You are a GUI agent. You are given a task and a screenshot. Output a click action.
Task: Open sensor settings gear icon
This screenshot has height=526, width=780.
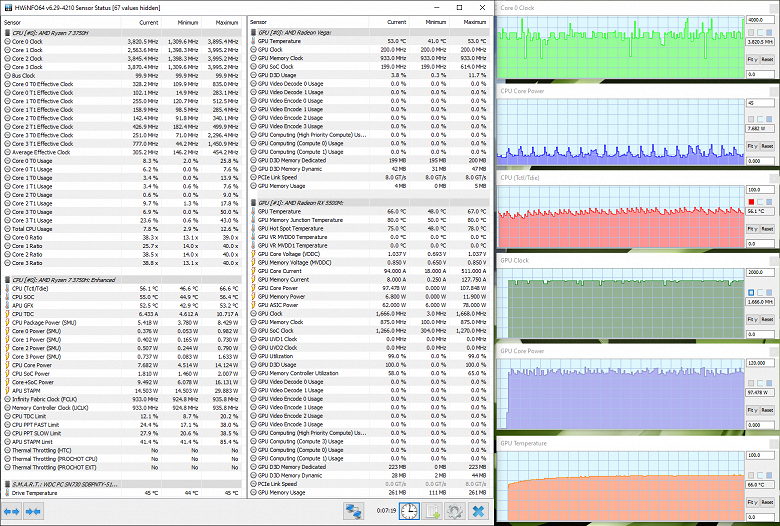(455, 511)
